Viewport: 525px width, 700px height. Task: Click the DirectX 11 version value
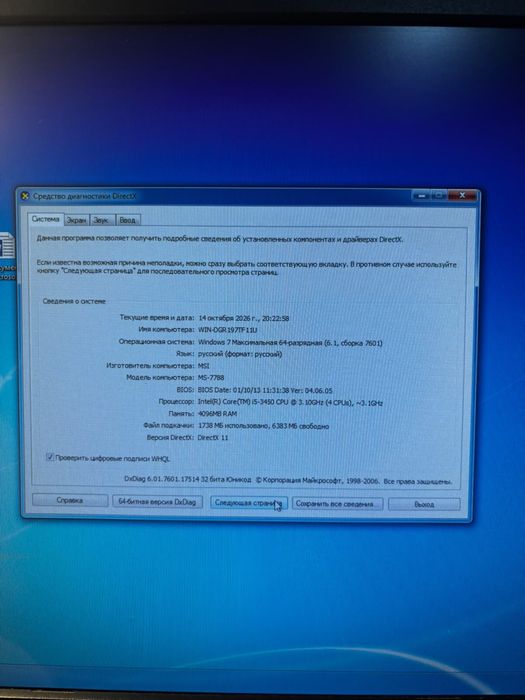(212, 438)
